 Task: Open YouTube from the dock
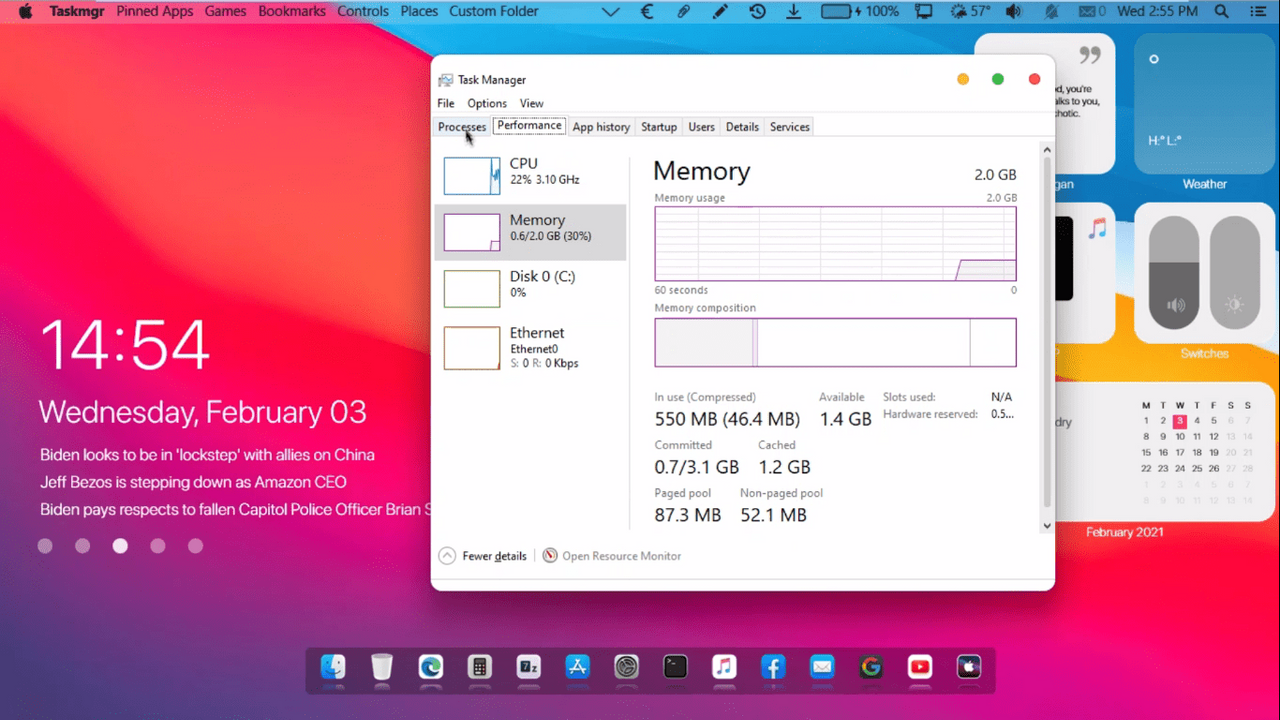coord(919,667)
